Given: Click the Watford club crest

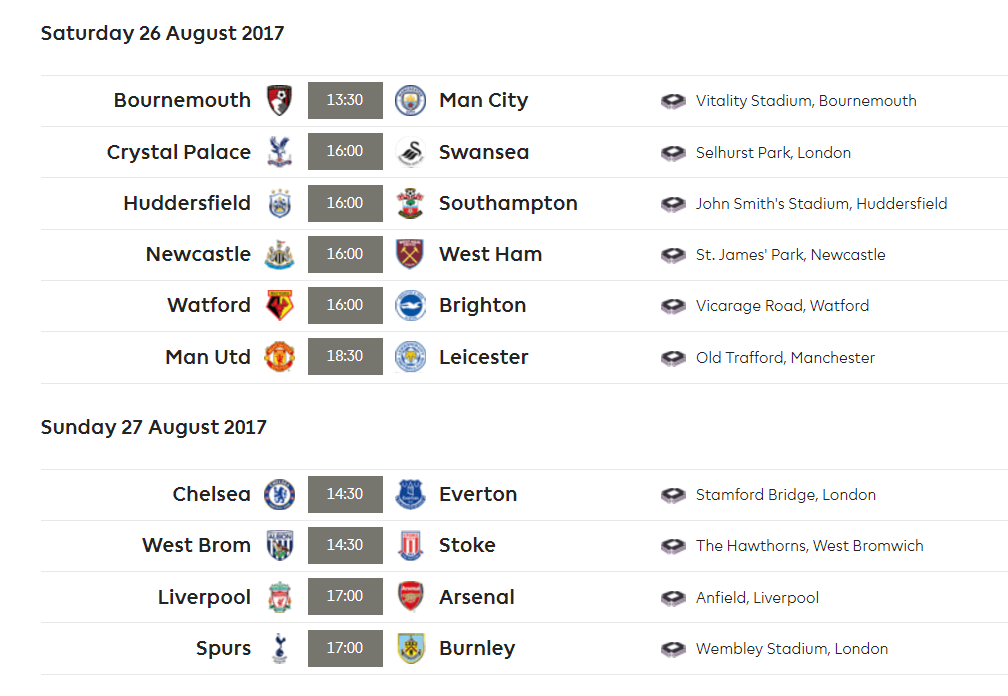Looking at the screenshot, I should point(279,305).
